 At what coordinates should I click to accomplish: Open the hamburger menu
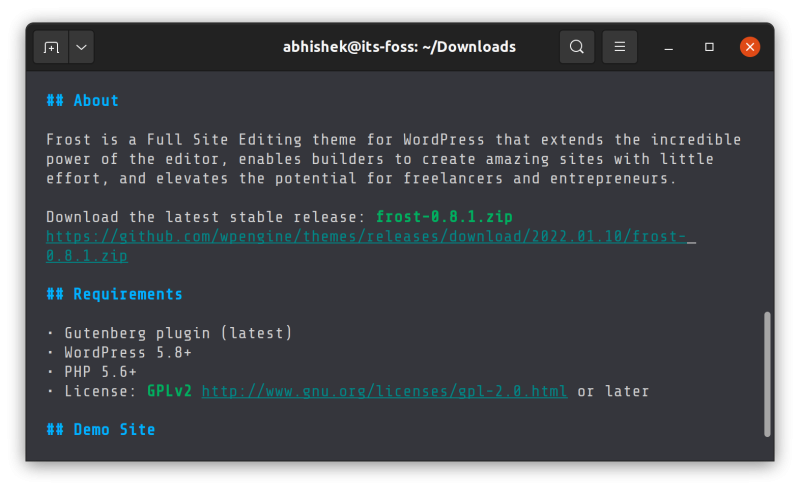[619, 47]
